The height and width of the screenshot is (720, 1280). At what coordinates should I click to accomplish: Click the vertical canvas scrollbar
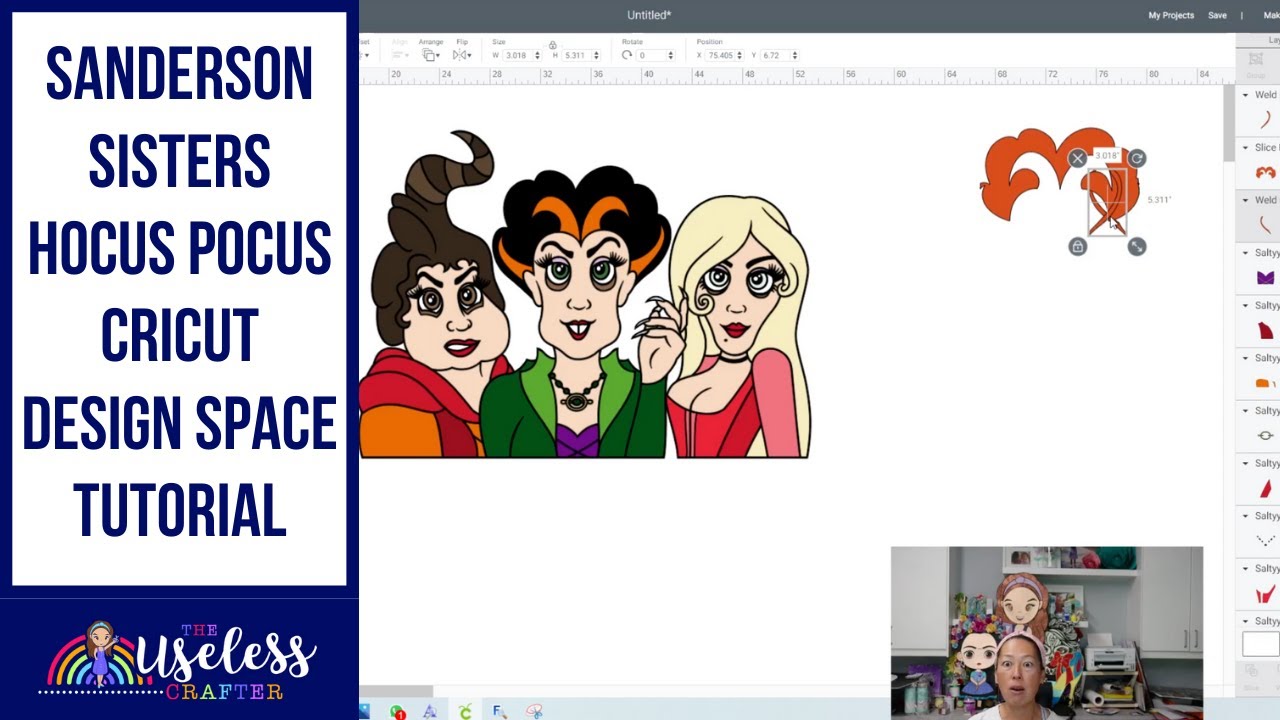click(x=1229, y=122)
